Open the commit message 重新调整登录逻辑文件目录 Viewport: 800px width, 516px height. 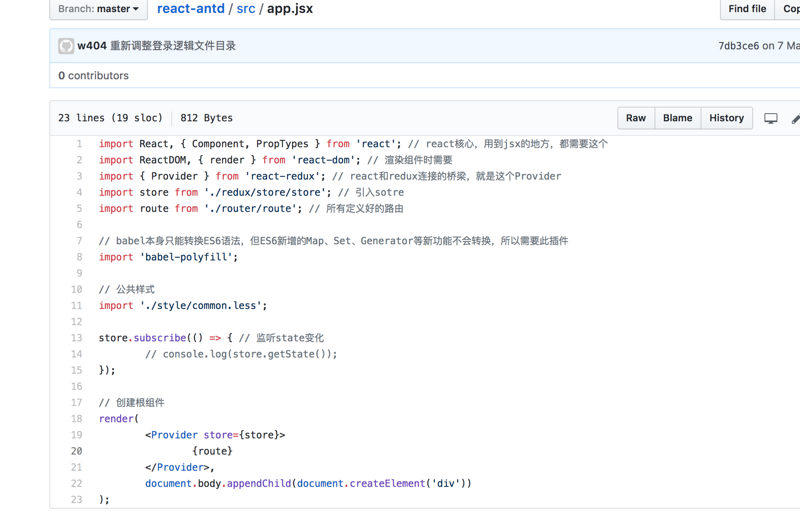[x=173, y=46]
